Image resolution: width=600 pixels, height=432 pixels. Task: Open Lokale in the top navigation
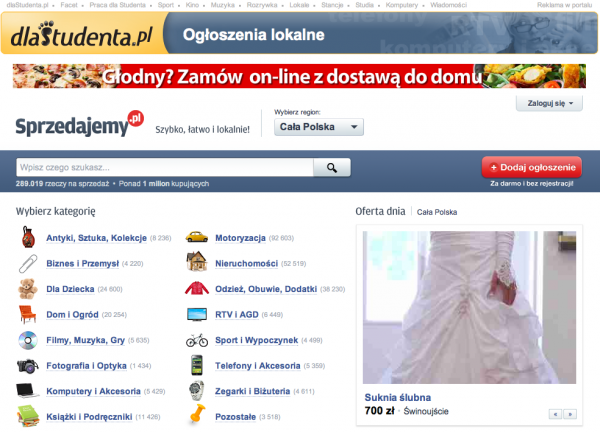coord(299,5)
